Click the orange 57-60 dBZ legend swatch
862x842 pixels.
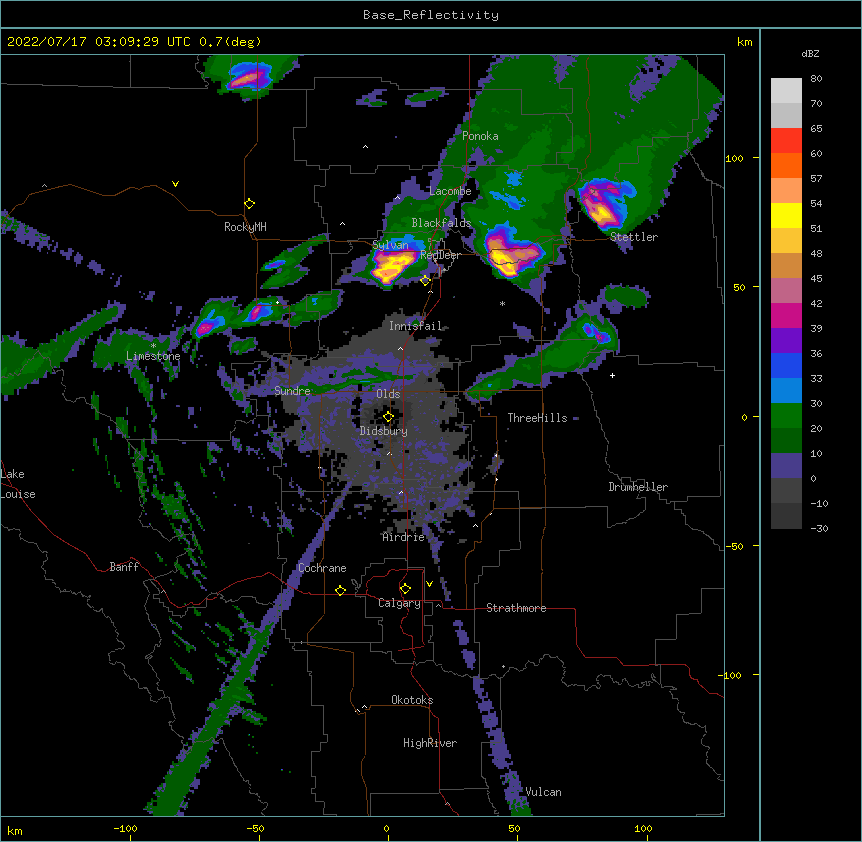786,166
